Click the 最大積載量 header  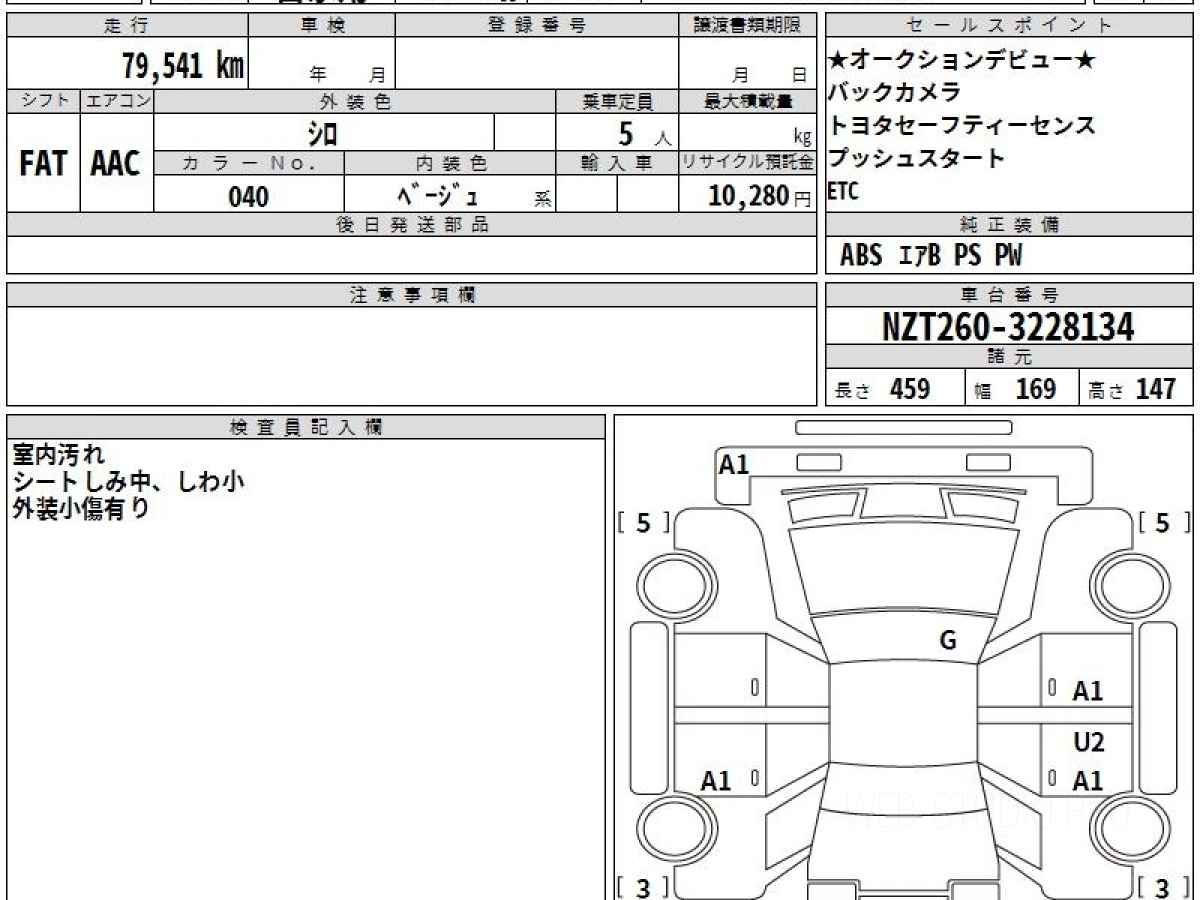pos(748,101)
